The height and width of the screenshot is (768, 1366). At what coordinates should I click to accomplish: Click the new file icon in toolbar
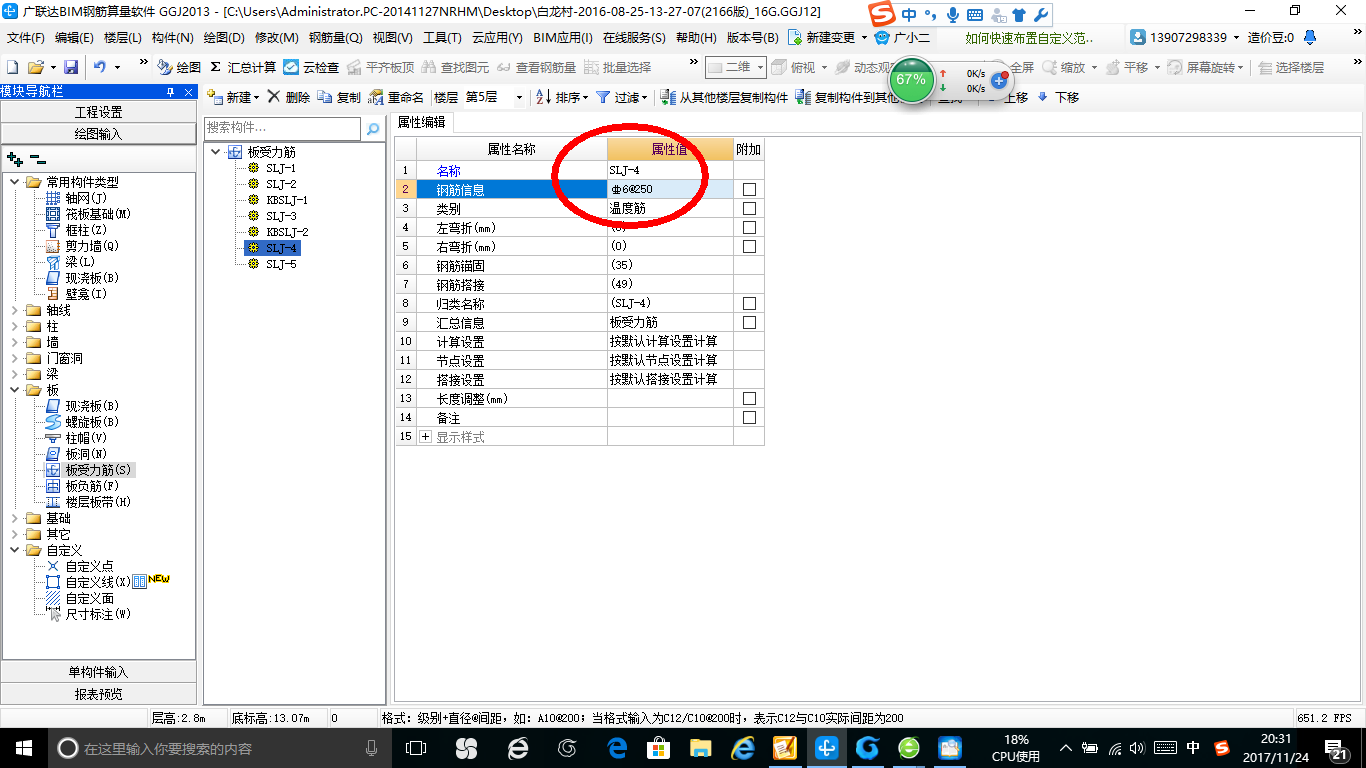point(12,67)
